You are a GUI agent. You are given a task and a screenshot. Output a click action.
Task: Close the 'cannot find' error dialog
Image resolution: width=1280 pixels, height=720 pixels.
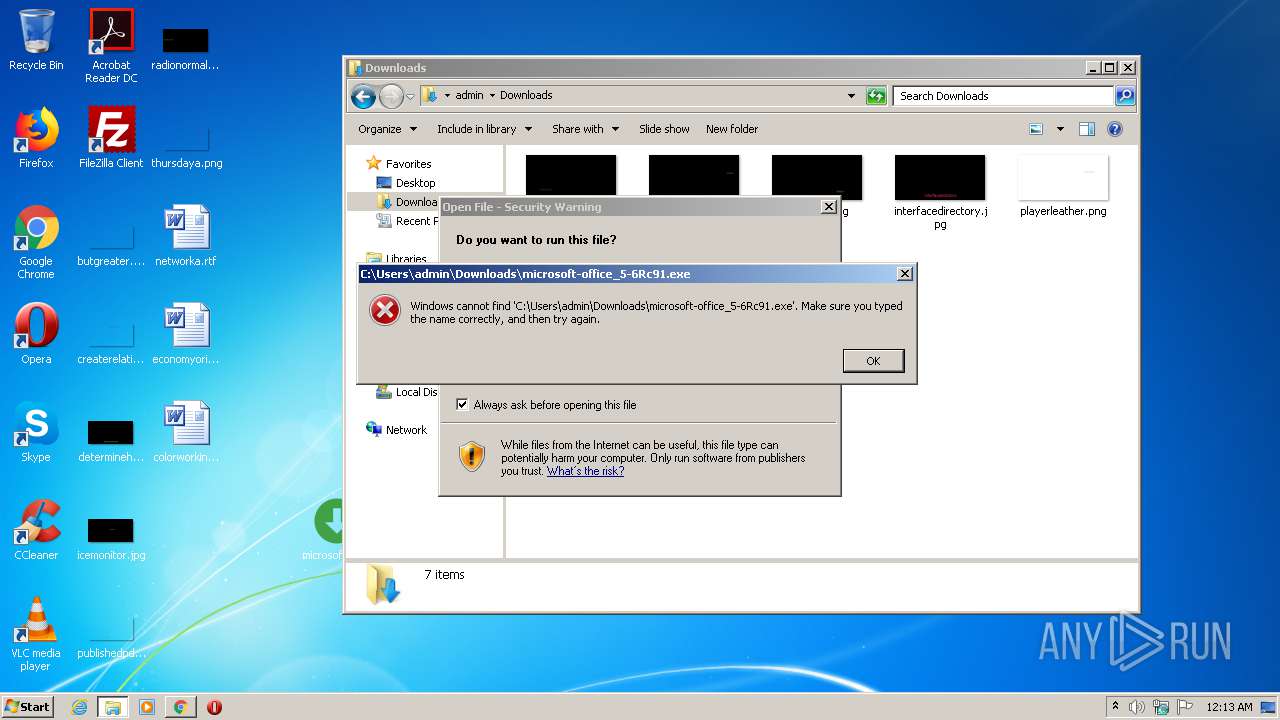point(904,274)
